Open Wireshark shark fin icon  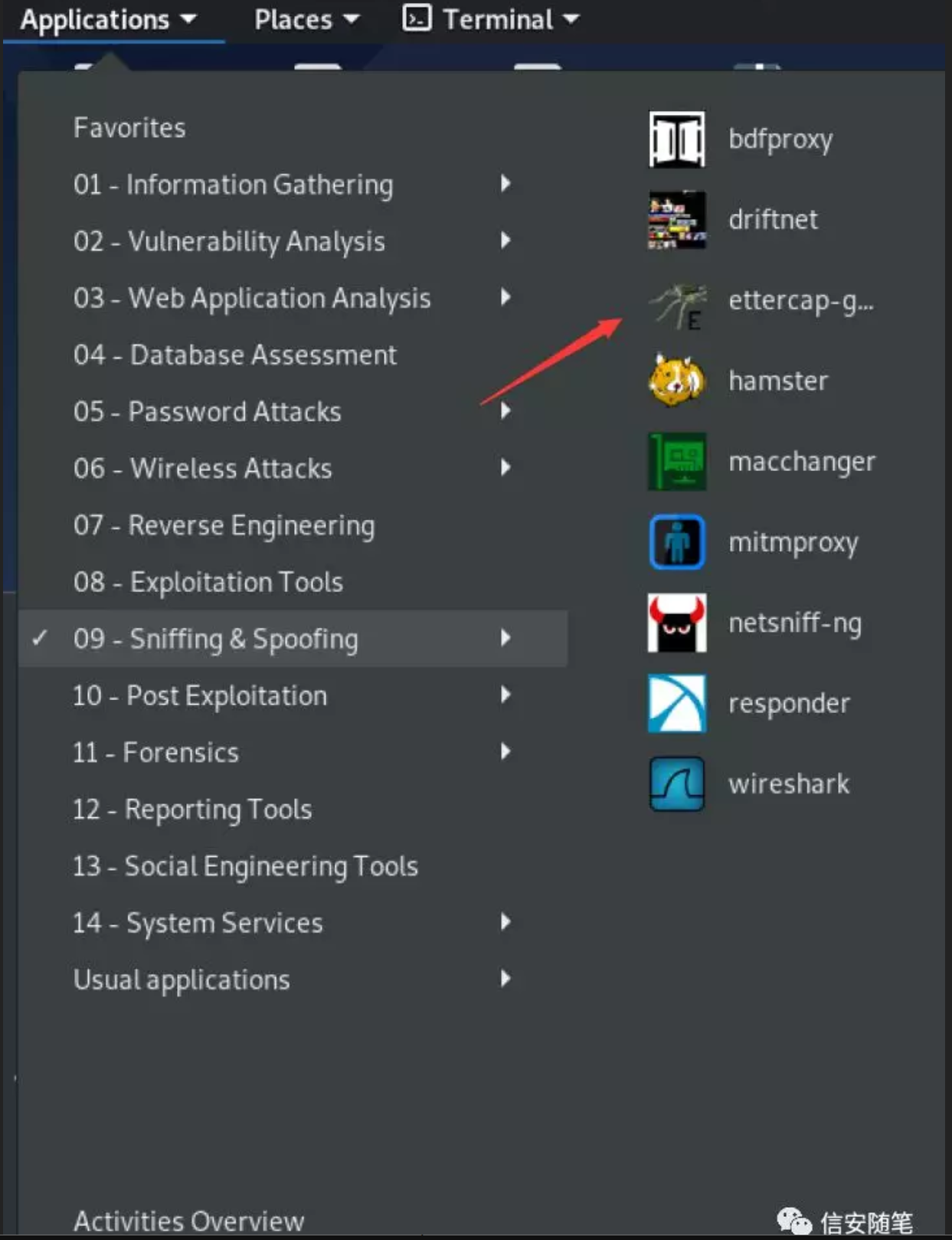point(676,784)
